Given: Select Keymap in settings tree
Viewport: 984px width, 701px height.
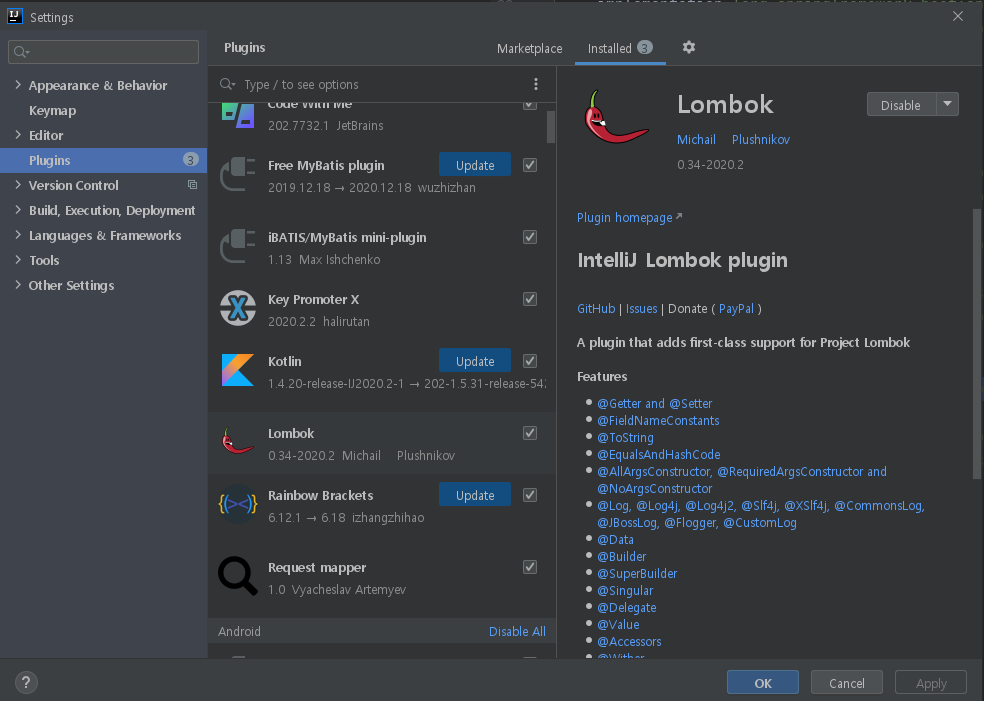Looking at the screenshot, I should (52, 110).
